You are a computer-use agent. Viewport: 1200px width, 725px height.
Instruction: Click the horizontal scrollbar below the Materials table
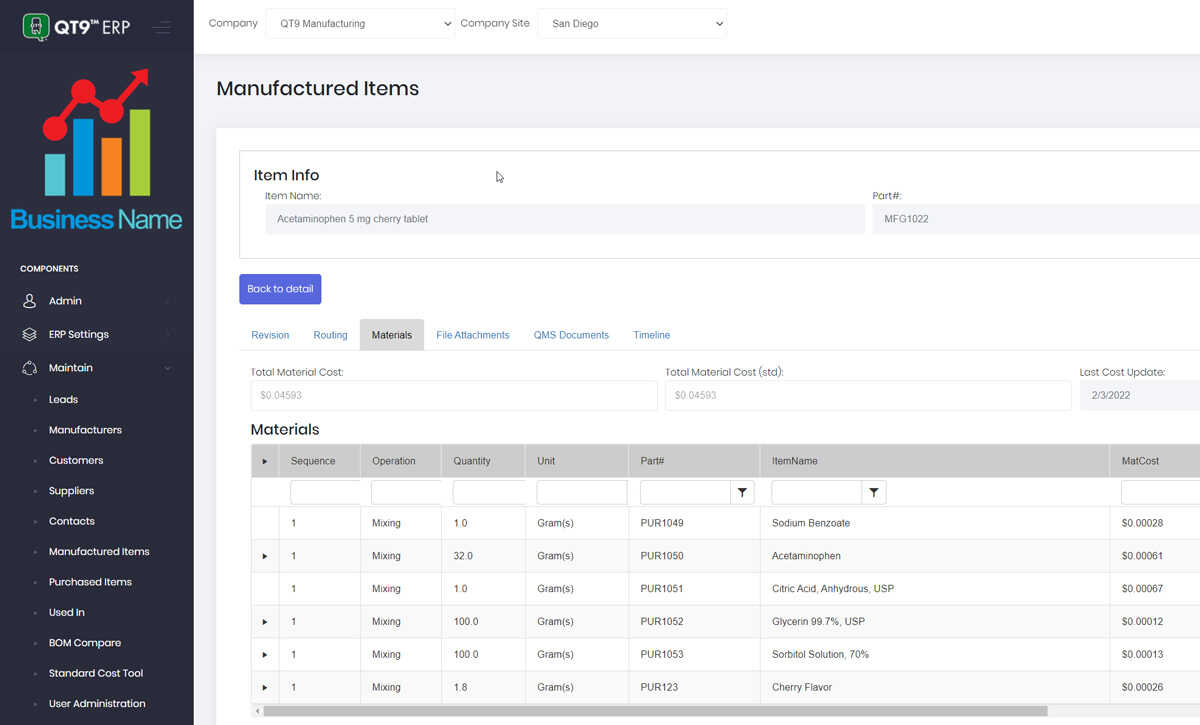point(600,711)
